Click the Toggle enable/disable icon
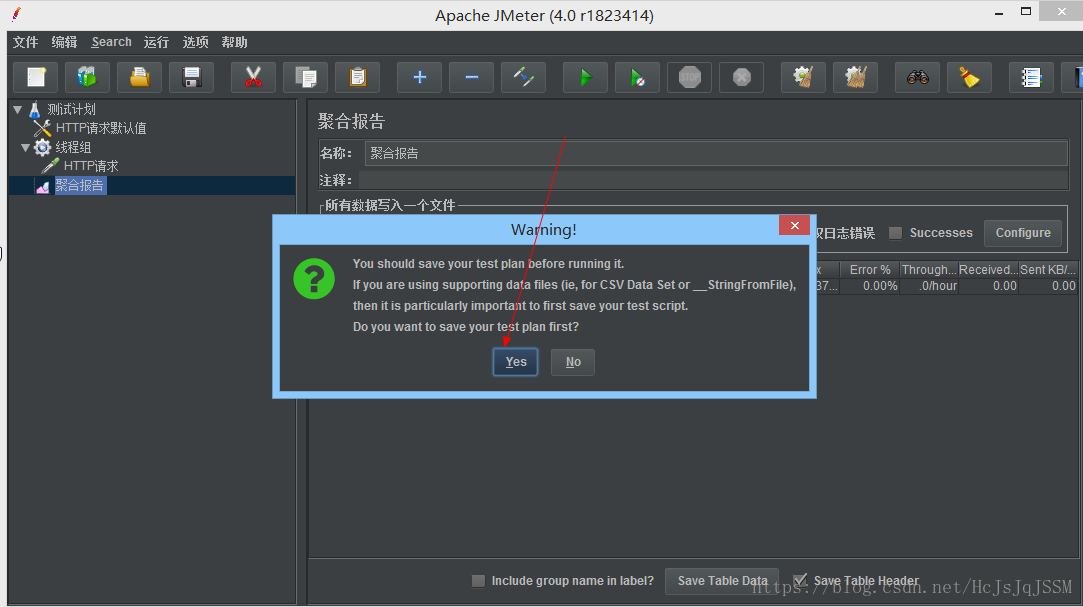 tap(524, 77)
